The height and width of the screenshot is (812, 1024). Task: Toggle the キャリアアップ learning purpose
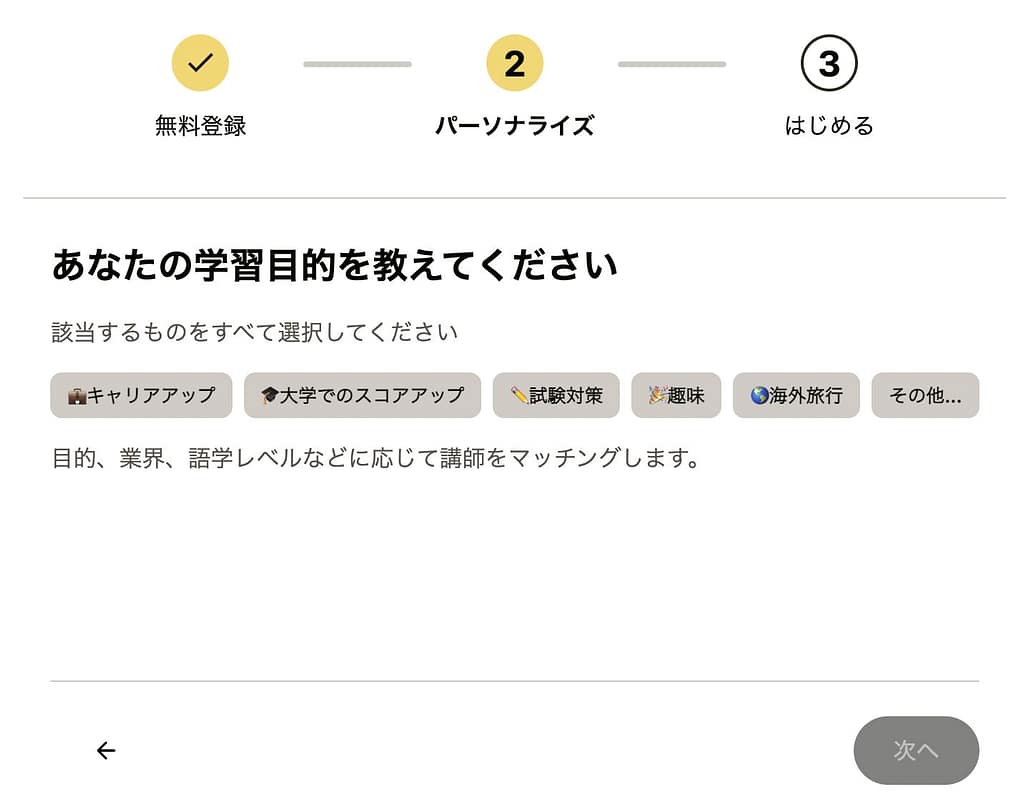[140, 396]
